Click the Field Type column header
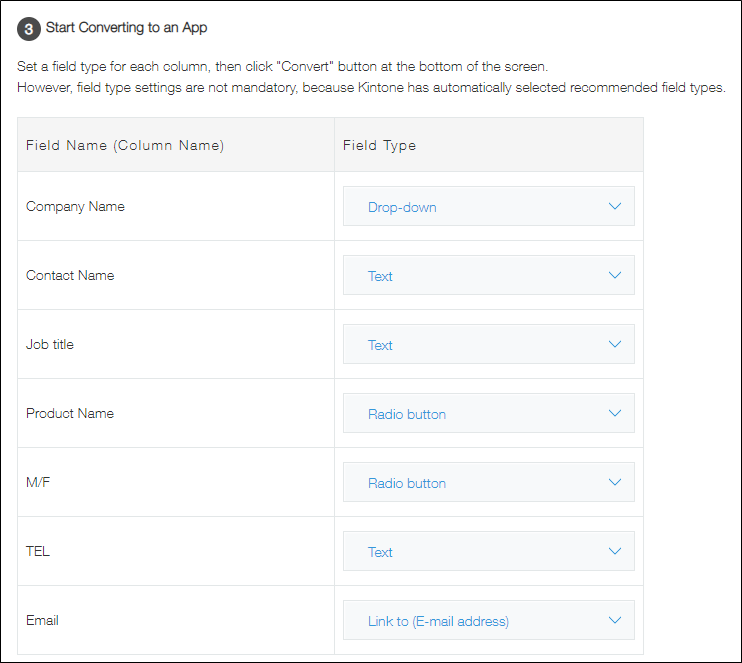742x663 pixels. pos(379,145)
